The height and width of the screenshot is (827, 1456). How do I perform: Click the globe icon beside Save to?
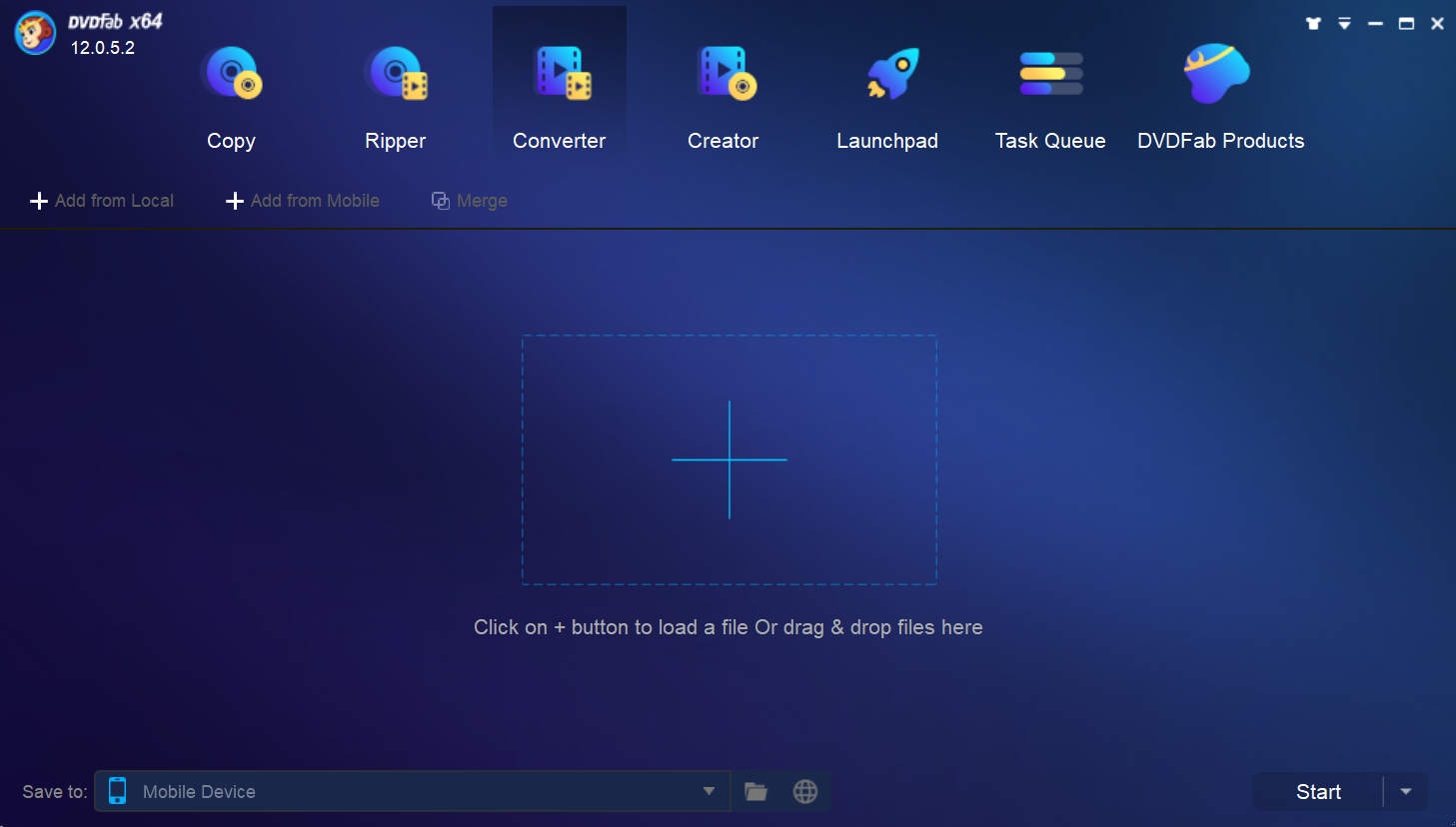point(805,791)
